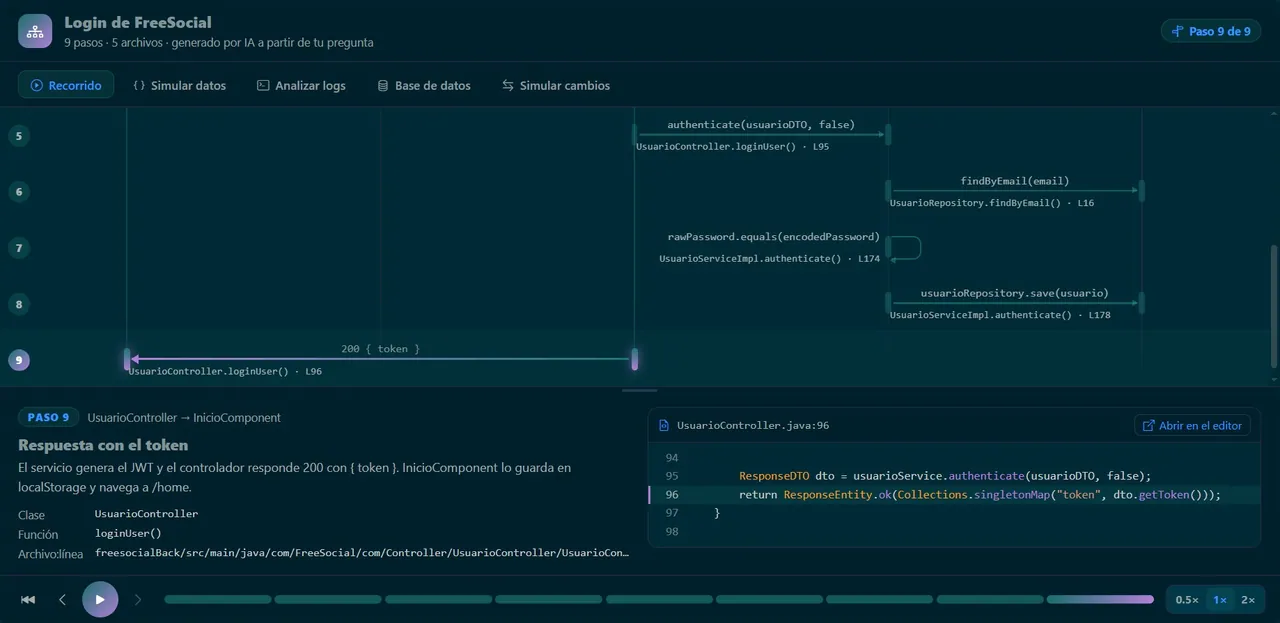Viewport: 1280px width, 623px height.
Task: Set playback speed to 1×
Action: pyautogui.click(x=1220, y=599)
